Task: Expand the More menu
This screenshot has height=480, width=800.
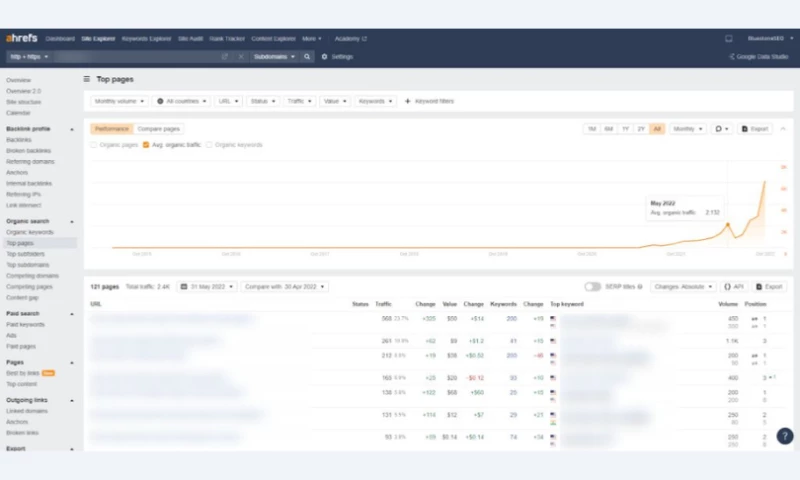Action: click(312, 39)
